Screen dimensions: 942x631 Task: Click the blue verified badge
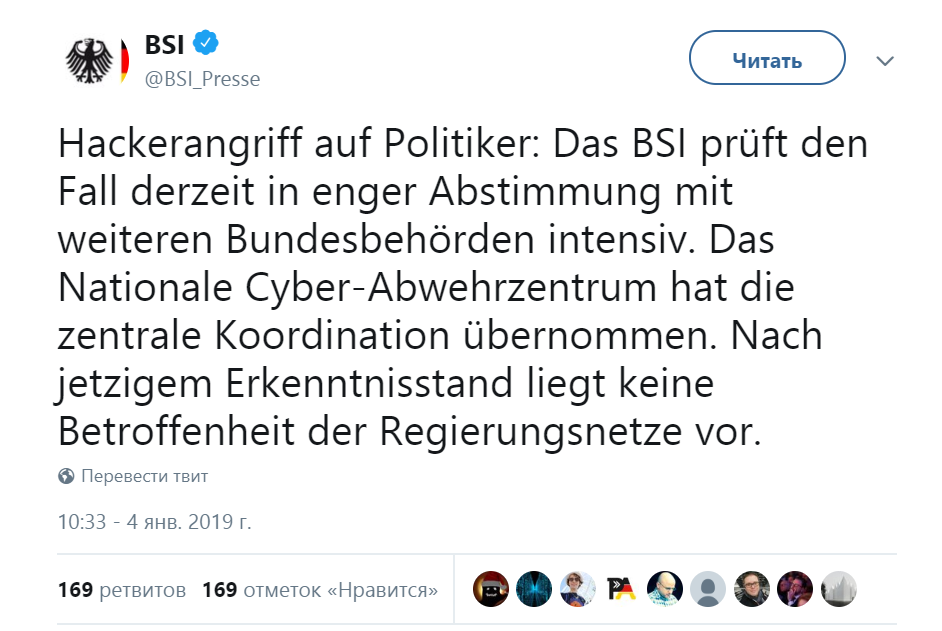(x=207, y=45)
